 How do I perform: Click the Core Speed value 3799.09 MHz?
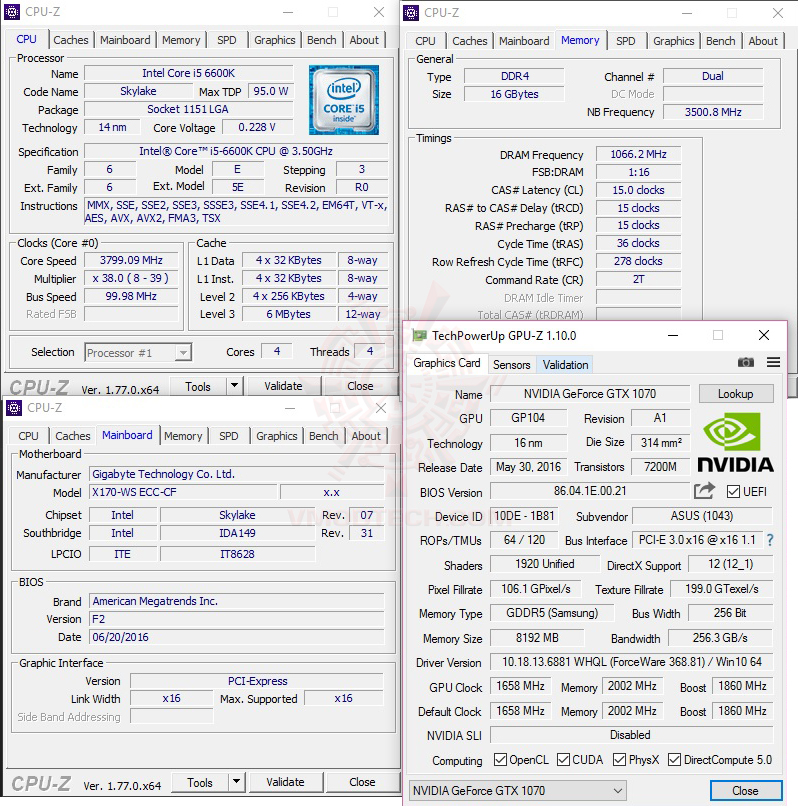click(x=131, y=260)
